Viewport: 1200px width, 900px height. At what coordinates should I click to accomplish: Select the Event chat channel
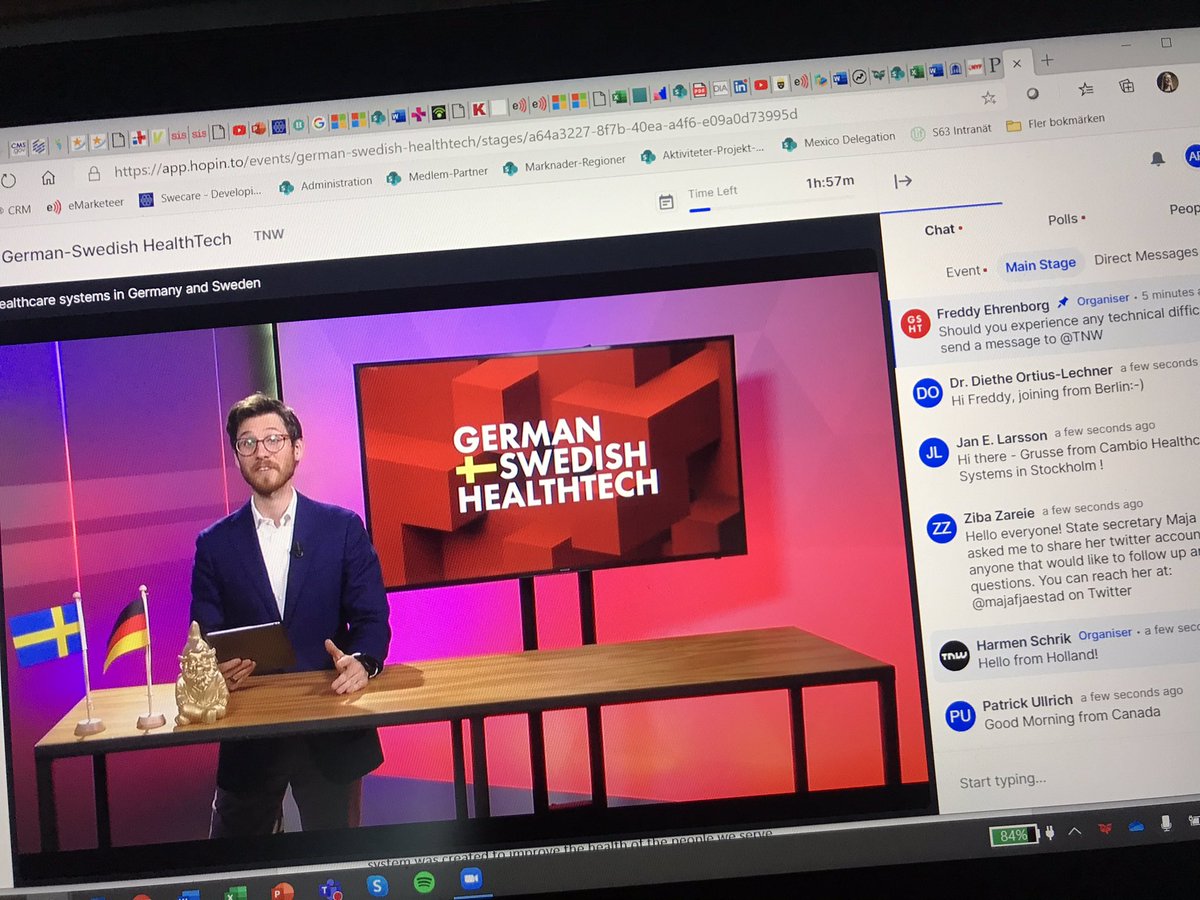pos(966,271)
